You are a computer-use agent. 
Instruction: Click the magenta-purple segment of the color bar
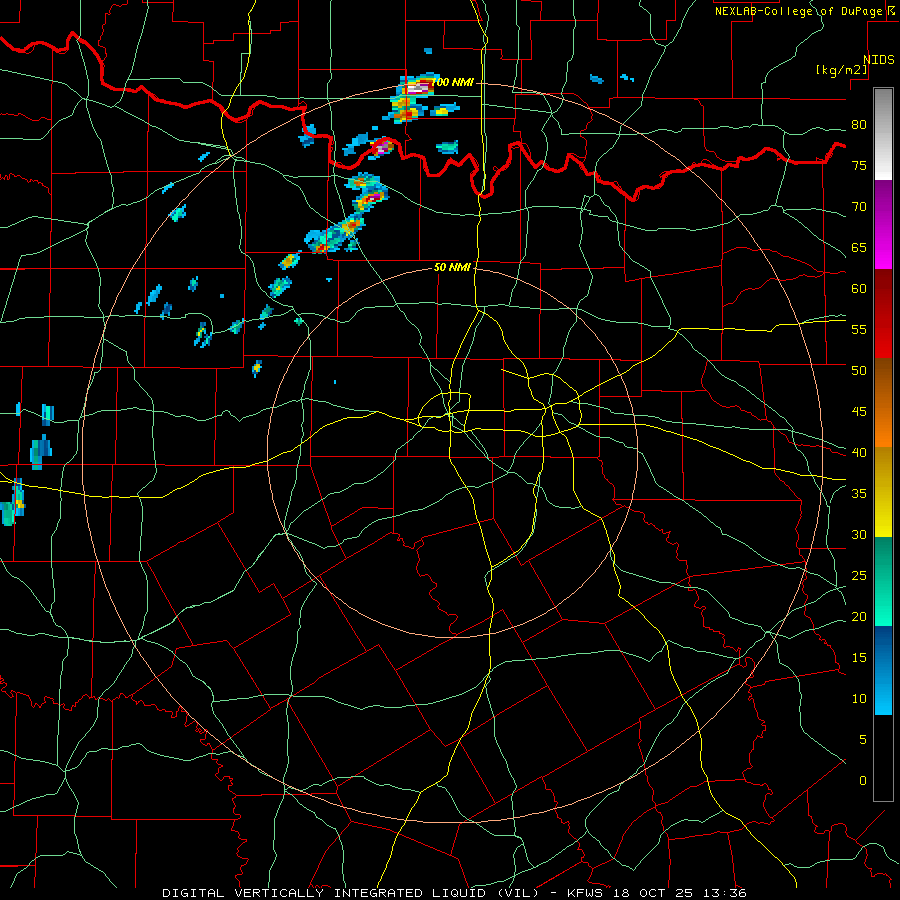(x=883, y=224)
